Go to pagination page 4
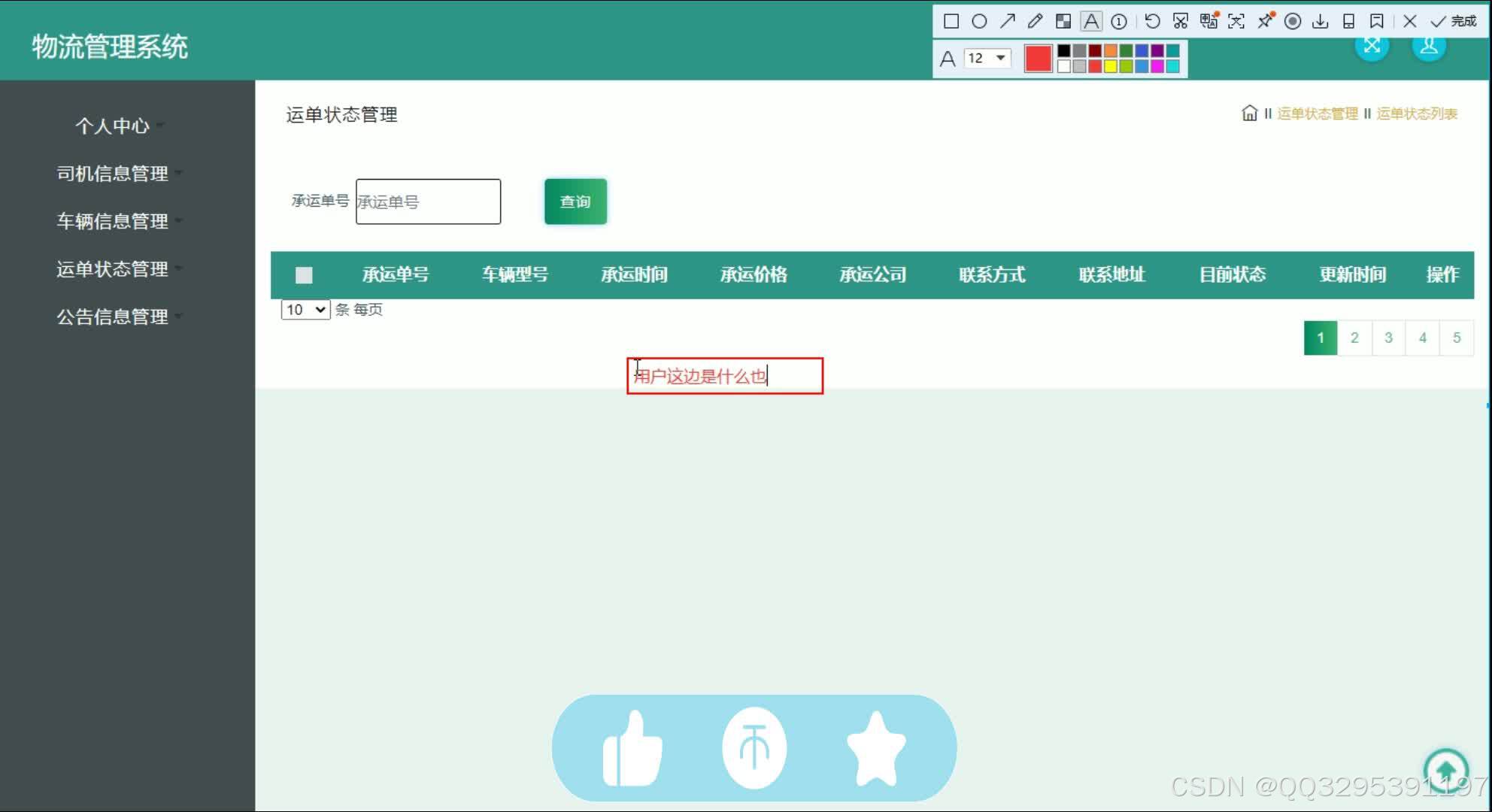This screenshot has height=812, width=1492. 1422,338
